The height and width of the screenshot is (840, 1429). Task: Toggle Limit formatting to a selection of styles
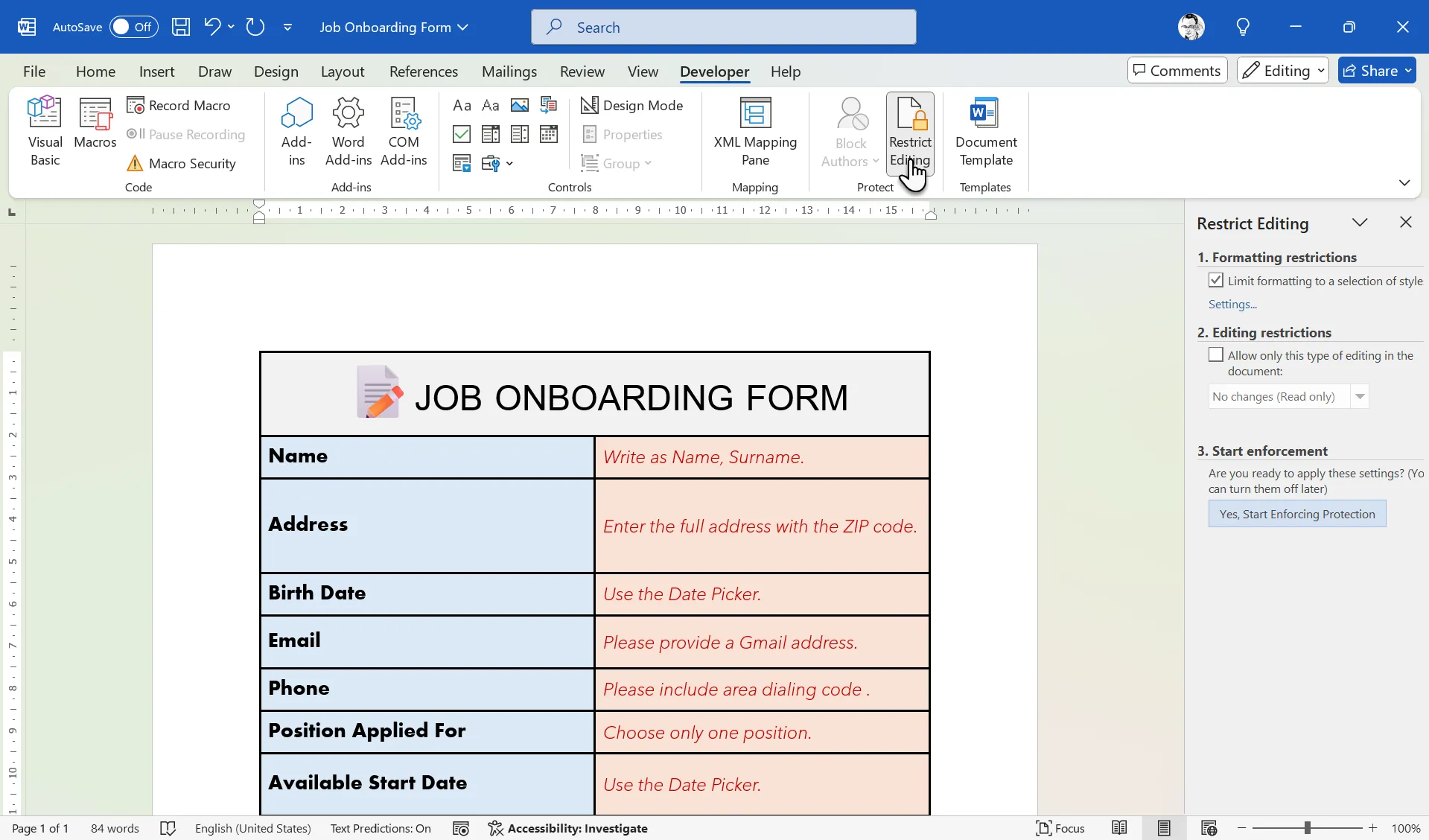[x=1215, y=280]
